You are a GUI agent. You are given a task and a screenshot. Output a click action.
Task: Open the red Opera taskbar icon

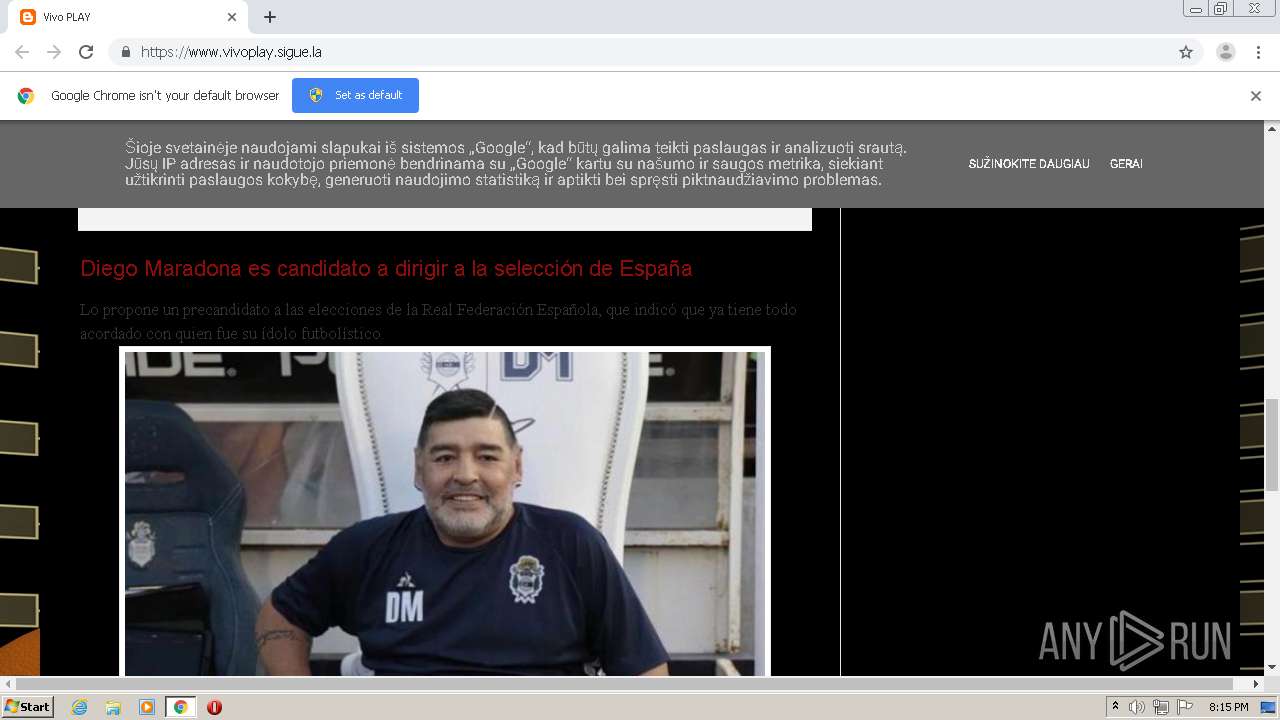coord(214,707)
